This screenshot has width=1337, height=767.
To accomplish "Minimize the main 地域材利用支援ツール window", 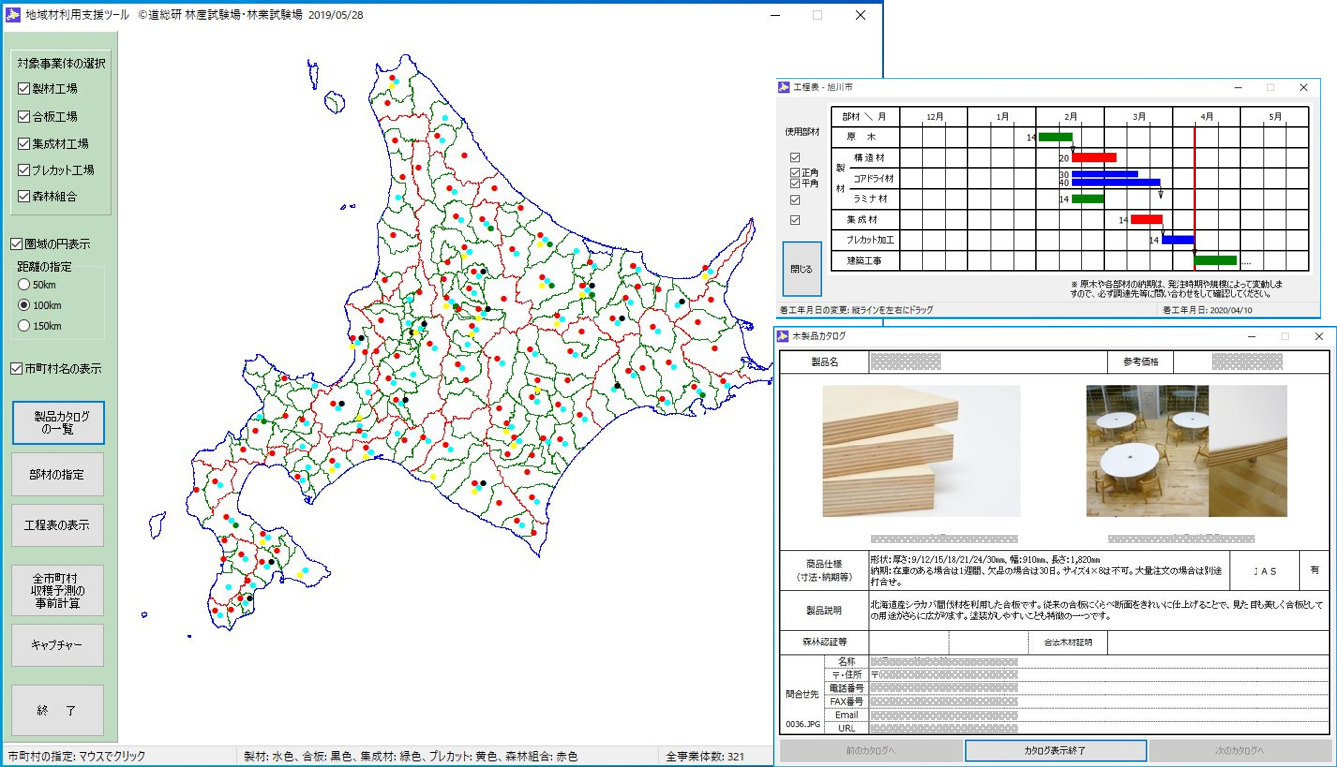I will 774,15.
